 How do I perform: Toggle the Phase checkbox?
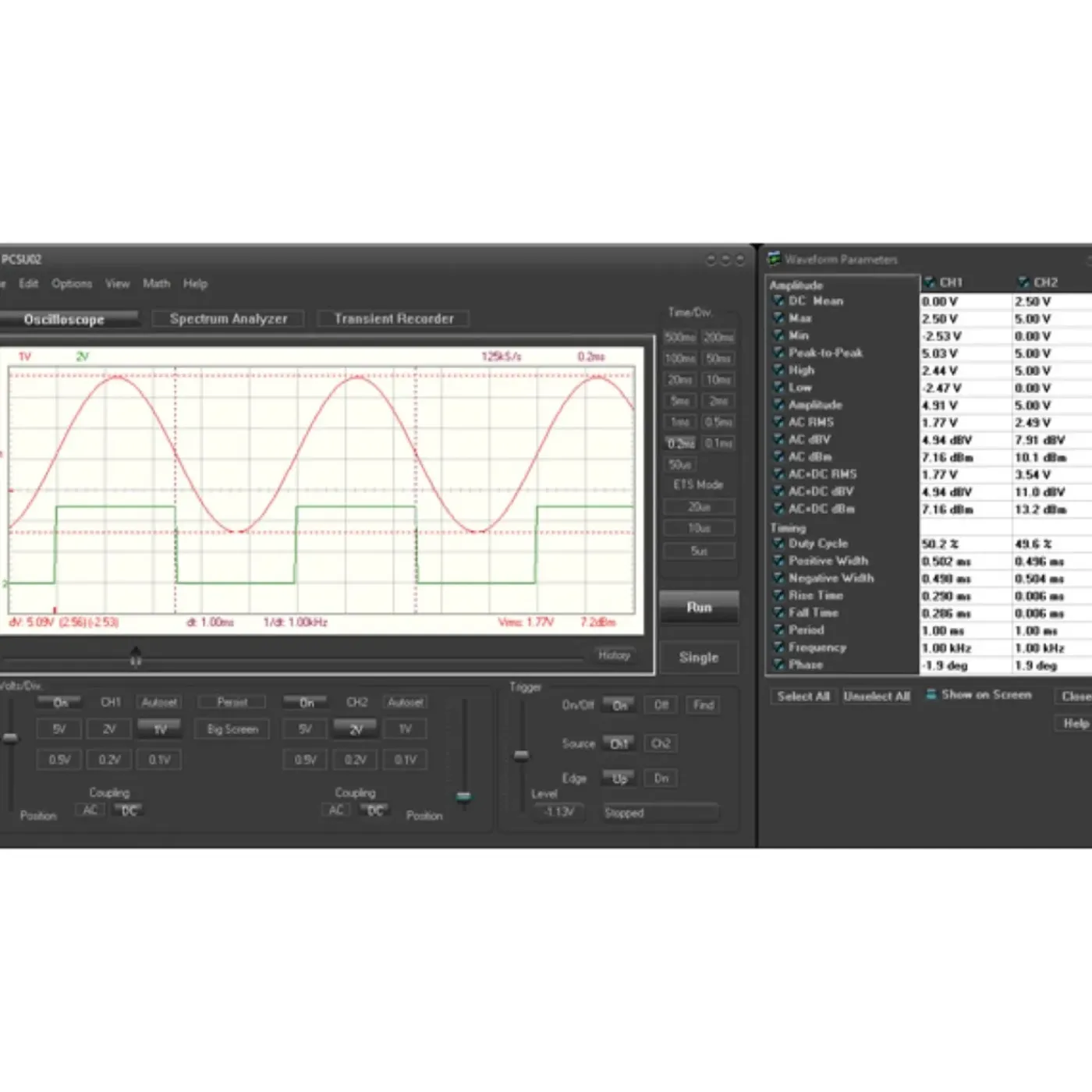coord(778,664)
